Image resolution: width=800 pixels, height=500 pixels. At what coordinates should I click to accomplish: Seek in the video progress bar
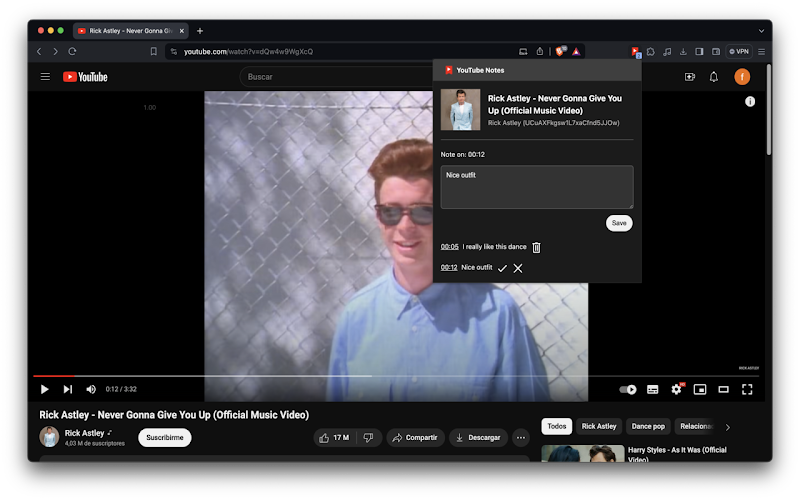(x=396, y=376)
